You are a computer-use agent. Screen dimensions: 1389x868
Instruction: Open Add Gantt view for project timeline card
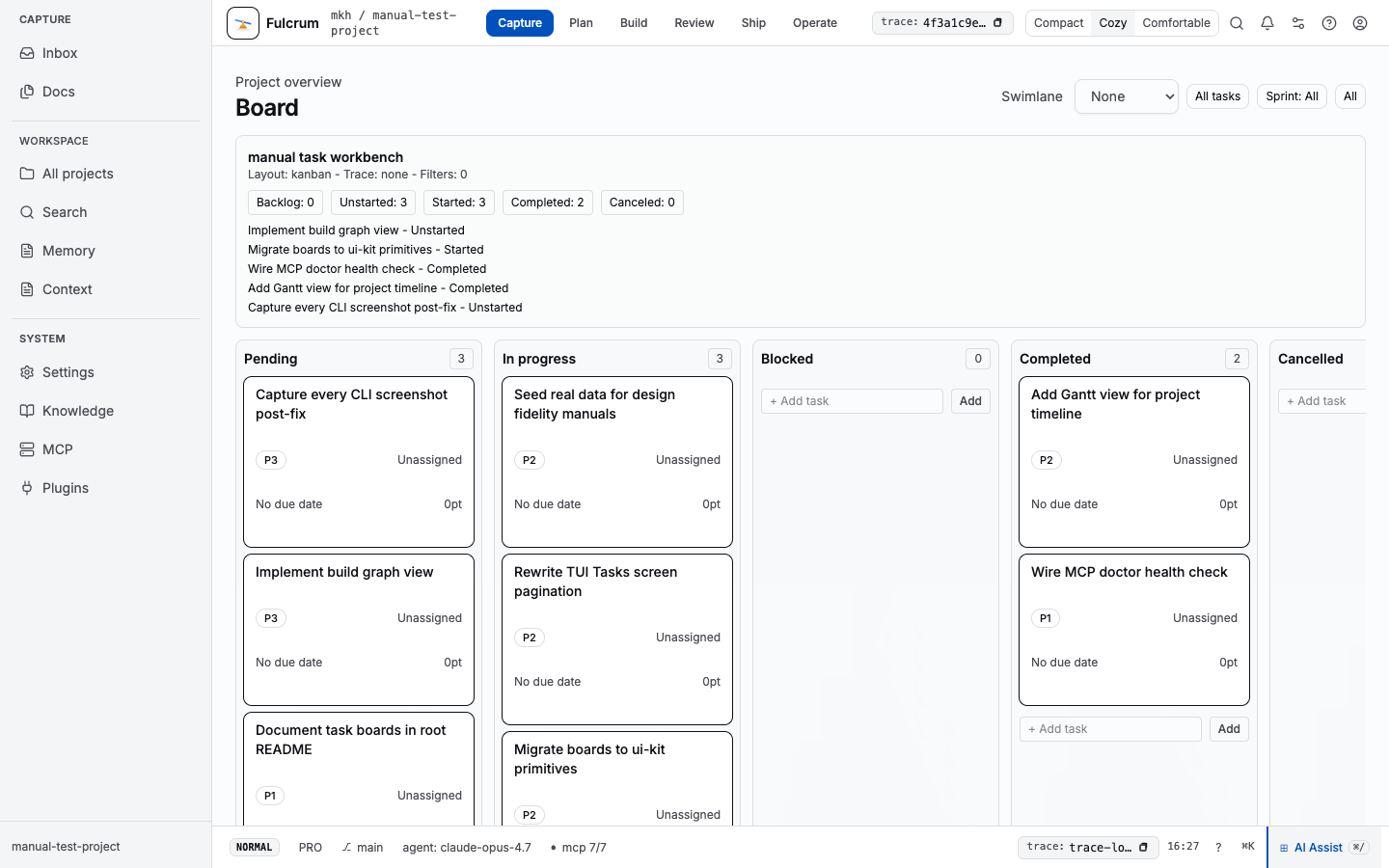[1134, 462]
